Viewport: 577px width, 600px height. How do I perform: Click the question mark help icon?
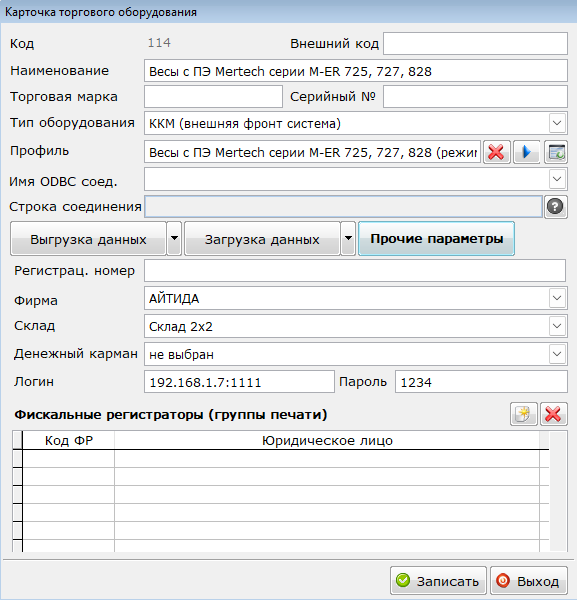pos(555,207)
